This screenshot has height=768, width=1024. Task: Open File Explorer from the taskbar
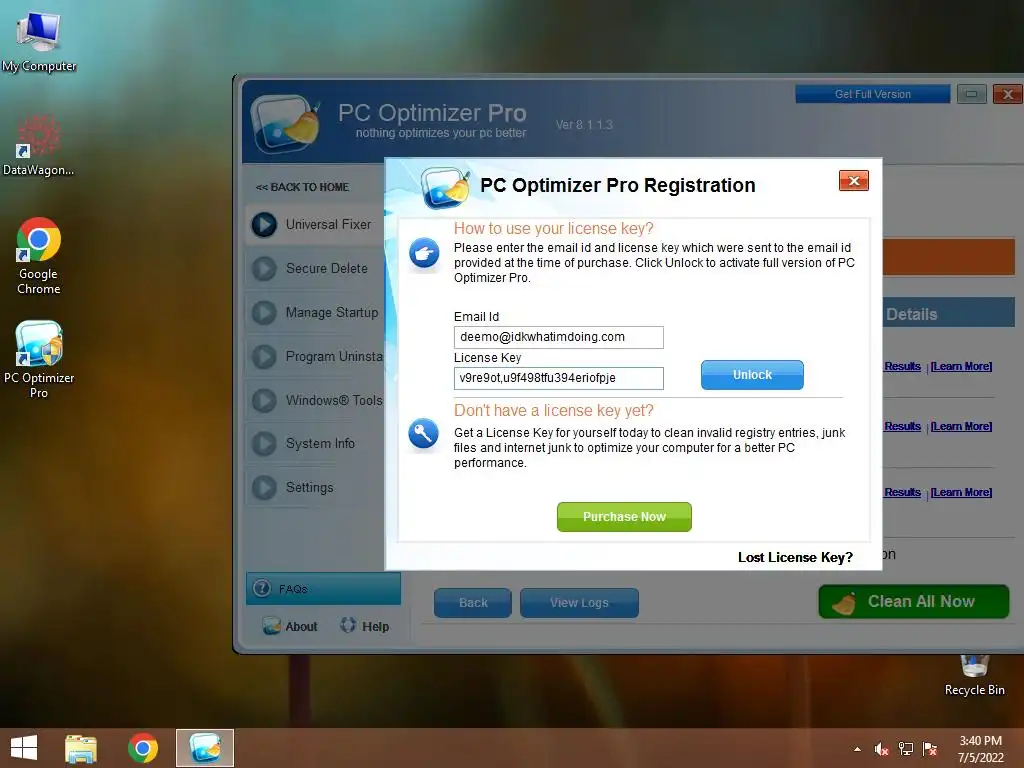tap(80, 748)
